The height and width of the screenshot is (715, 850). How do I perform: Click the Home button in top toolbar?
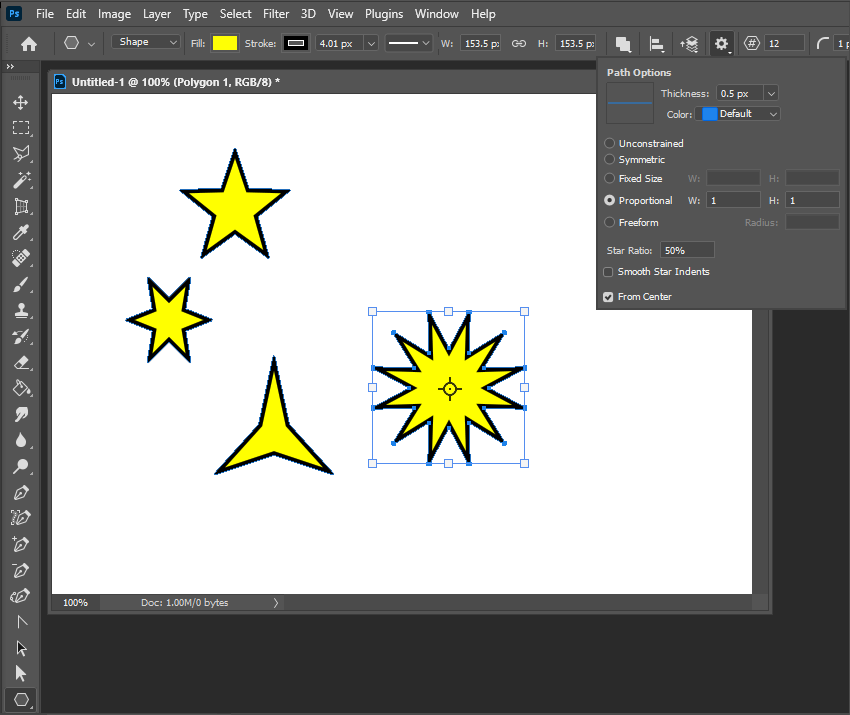[x=27, y=43]
